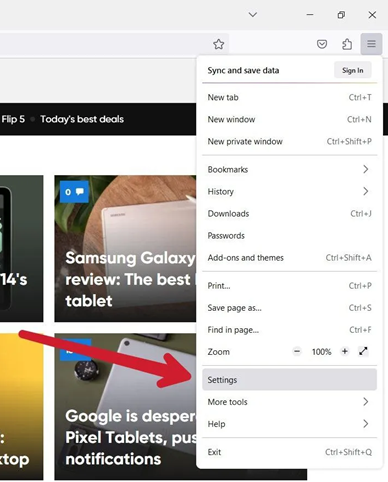The image size is (388, 482).
Task: Open Today's best deals link
Action: point(82,119)
